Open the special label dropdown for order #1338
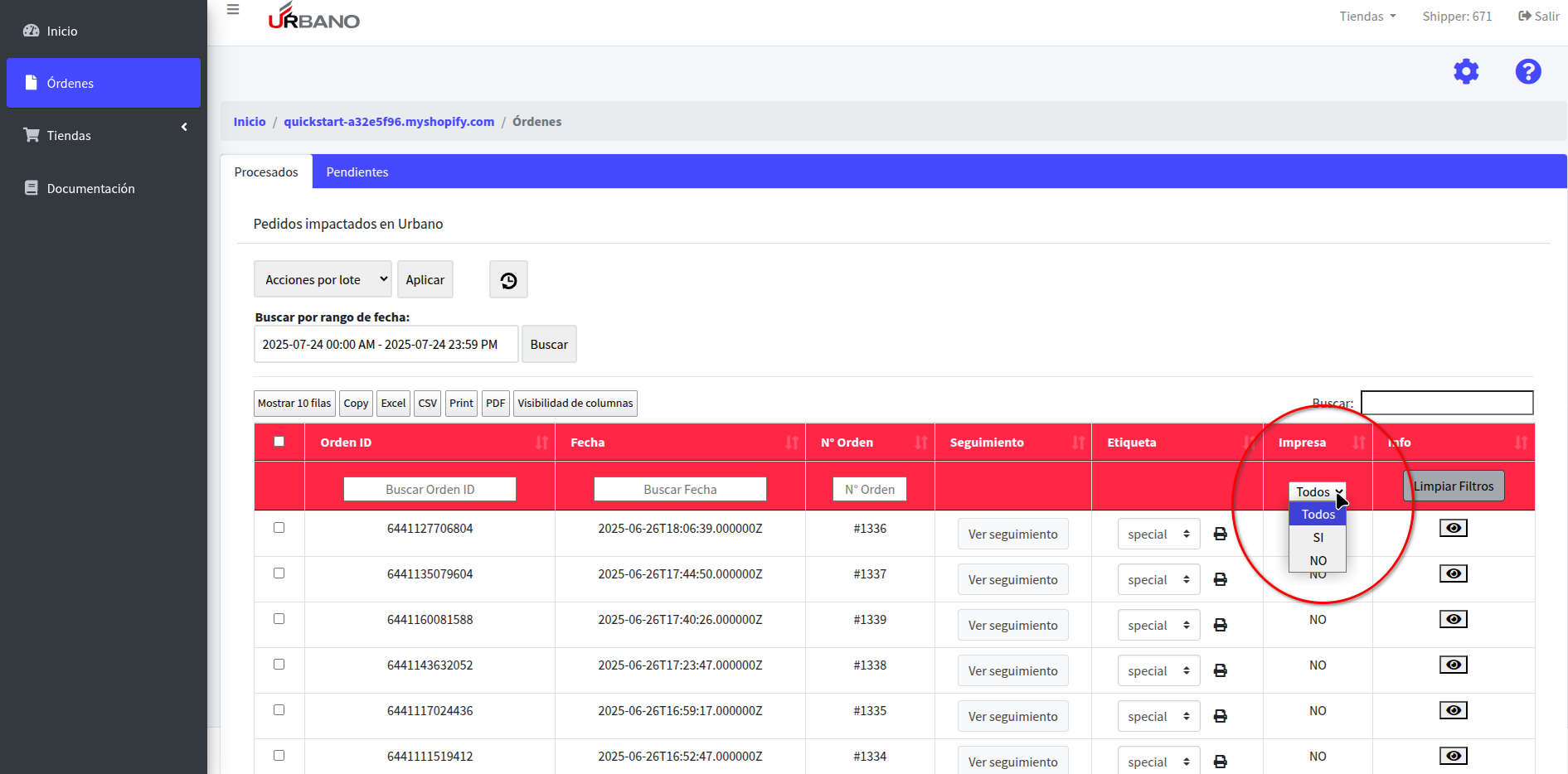 [1158, 671]
